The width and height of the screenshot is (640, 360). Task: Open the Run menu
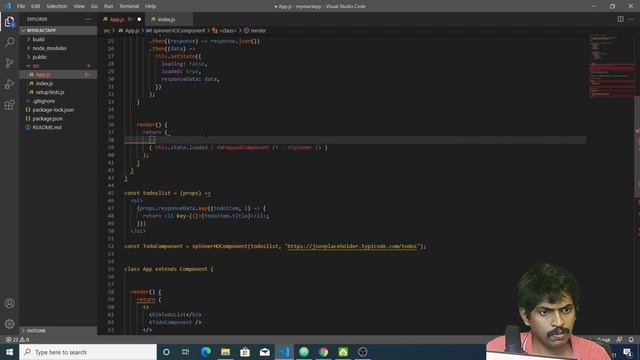(108, 6)
